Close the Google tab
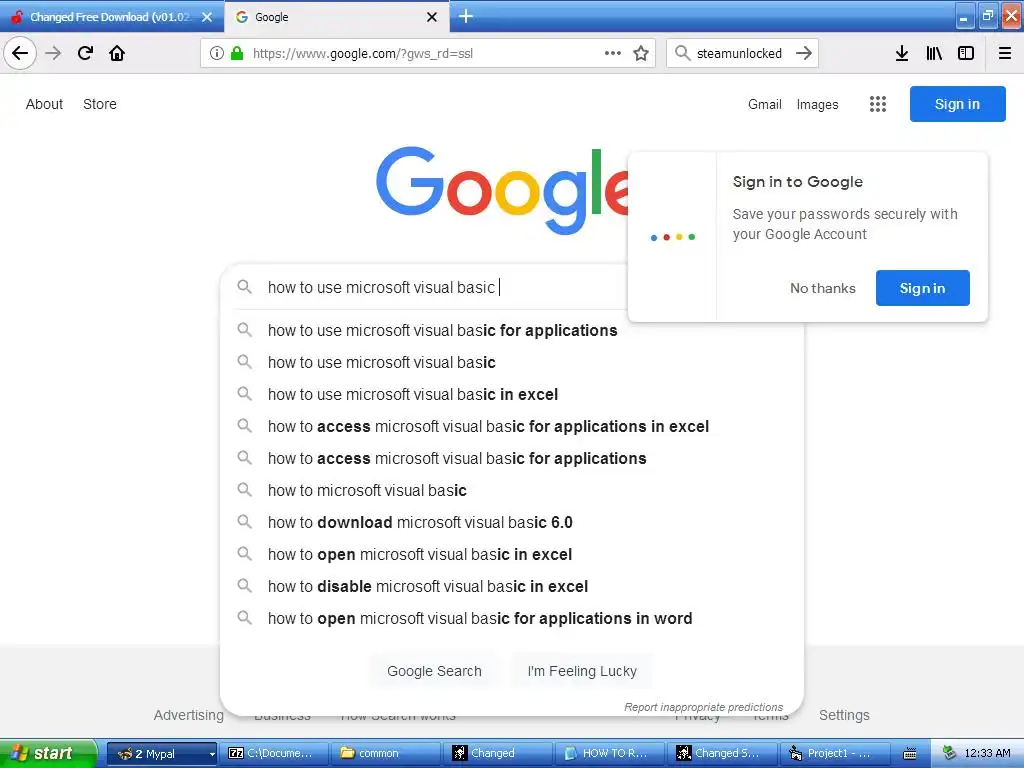The image size is (1024, 768). coord(432,17)
